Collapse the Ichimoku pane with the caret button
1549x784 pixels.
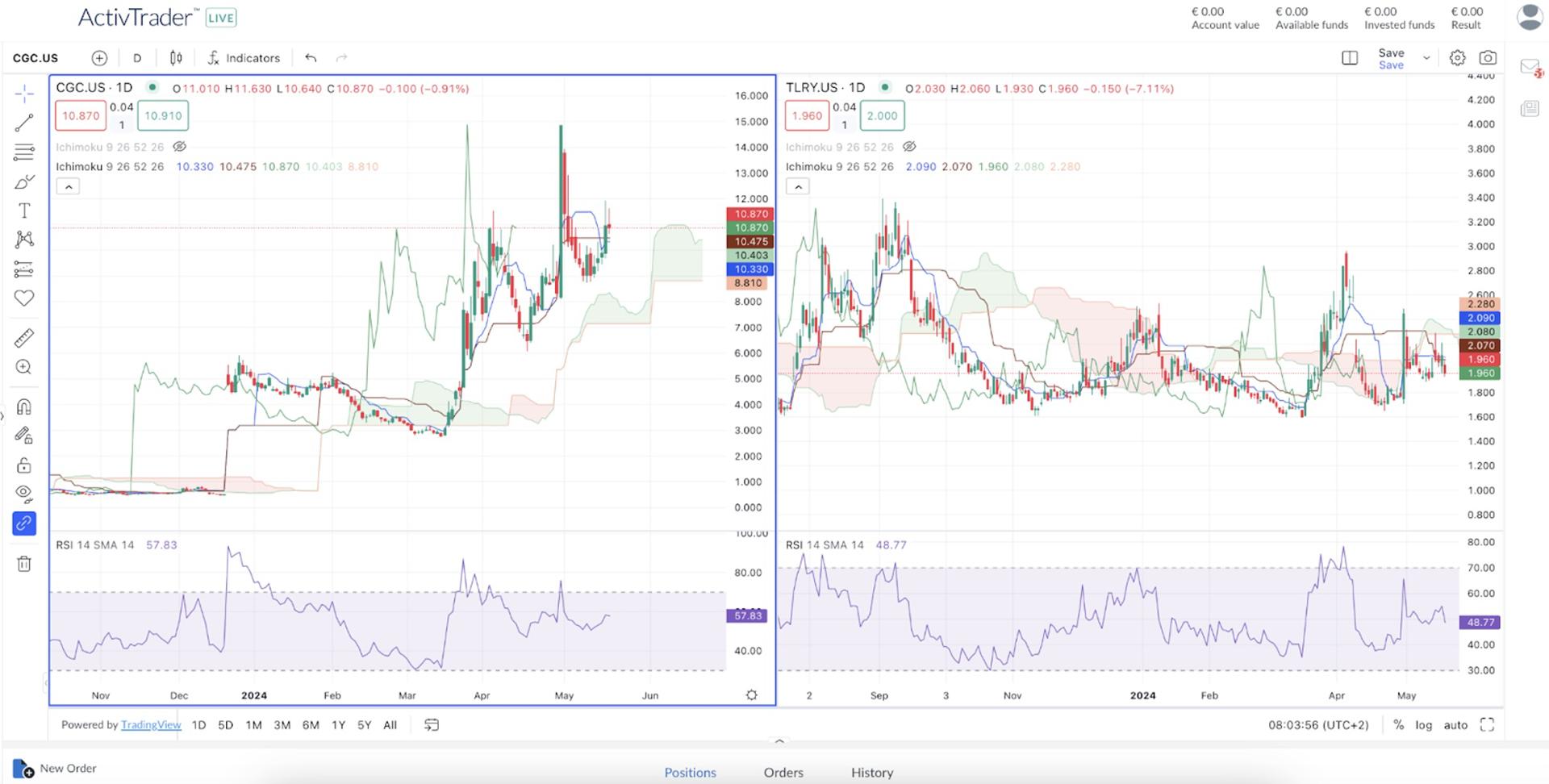[69, 186]
